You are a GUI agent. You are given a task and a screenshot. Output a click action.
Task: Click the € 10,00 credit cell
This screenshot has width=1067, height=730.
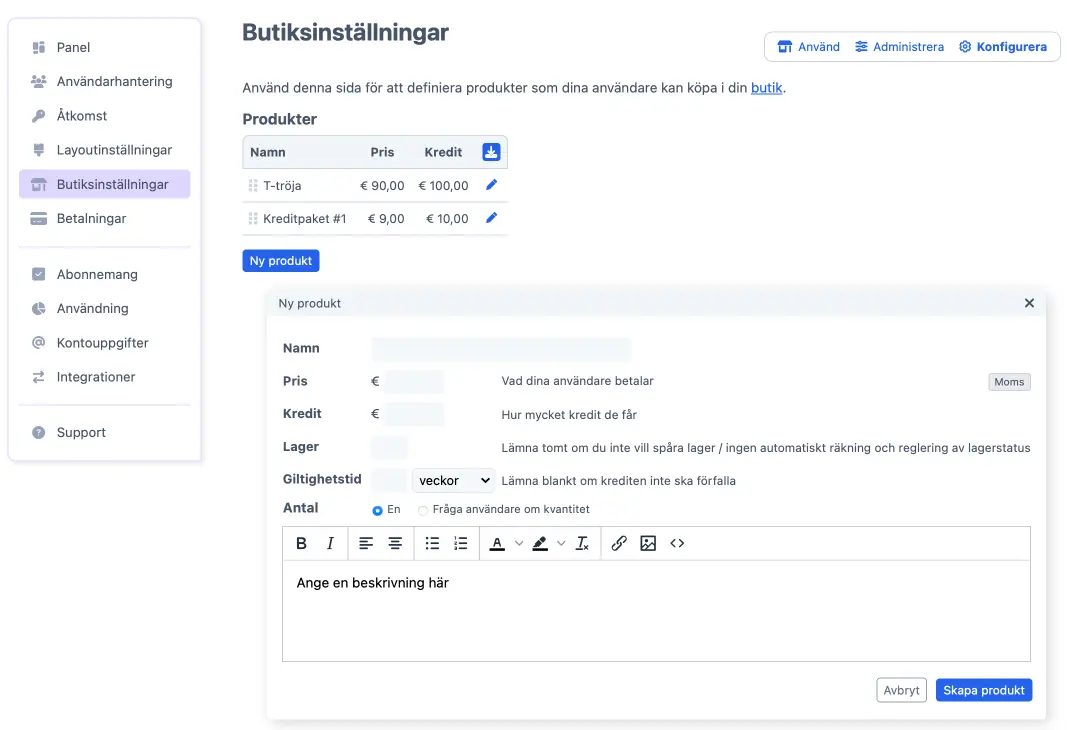tap(447, 218)
